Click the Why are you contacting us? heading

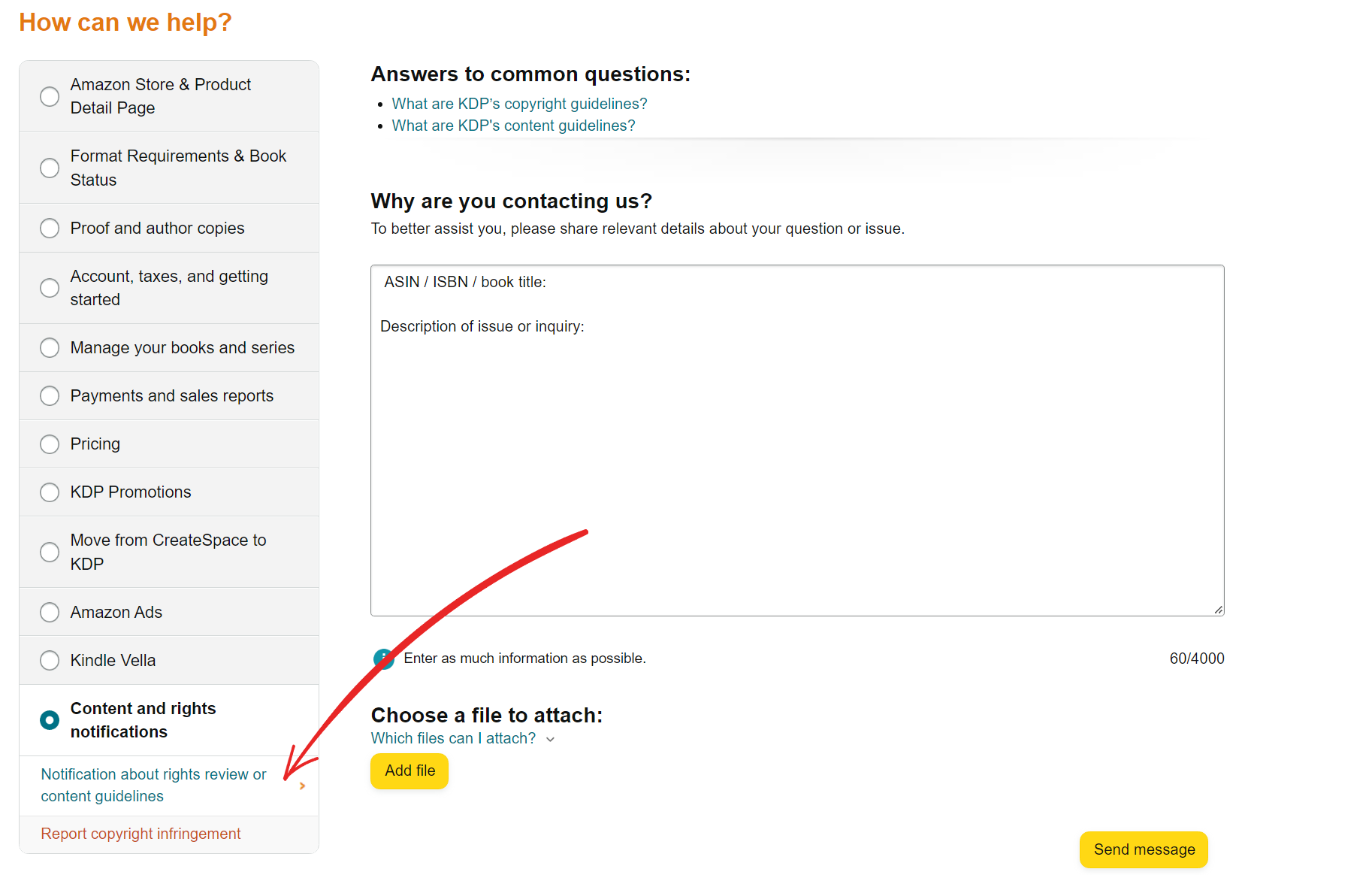click(x=511, y=201)
